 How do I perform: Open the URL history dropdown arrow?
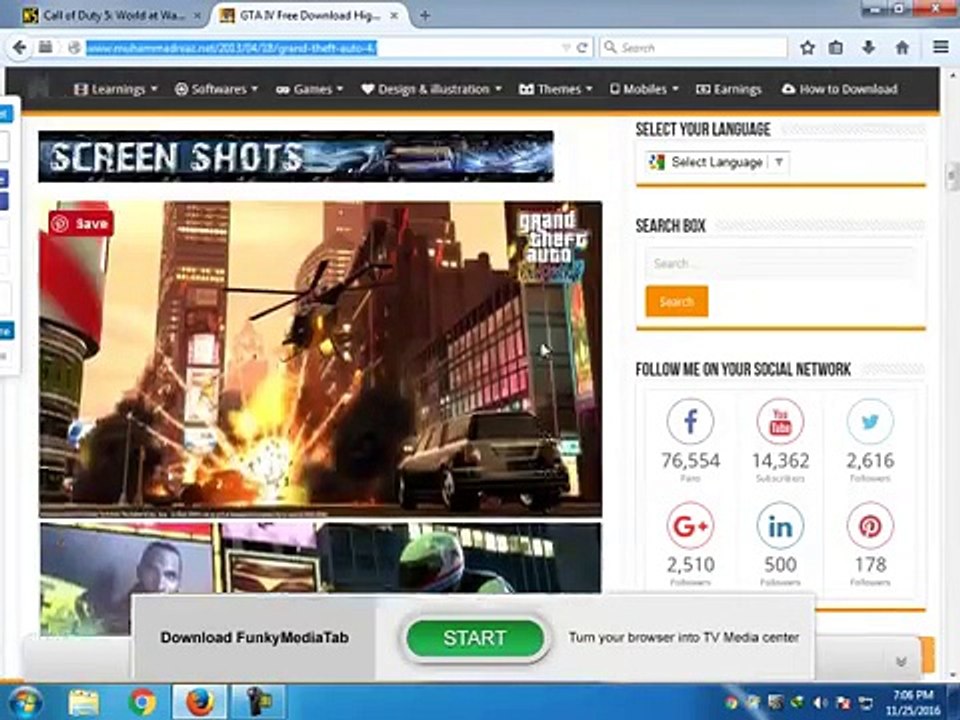click(566, 48)
